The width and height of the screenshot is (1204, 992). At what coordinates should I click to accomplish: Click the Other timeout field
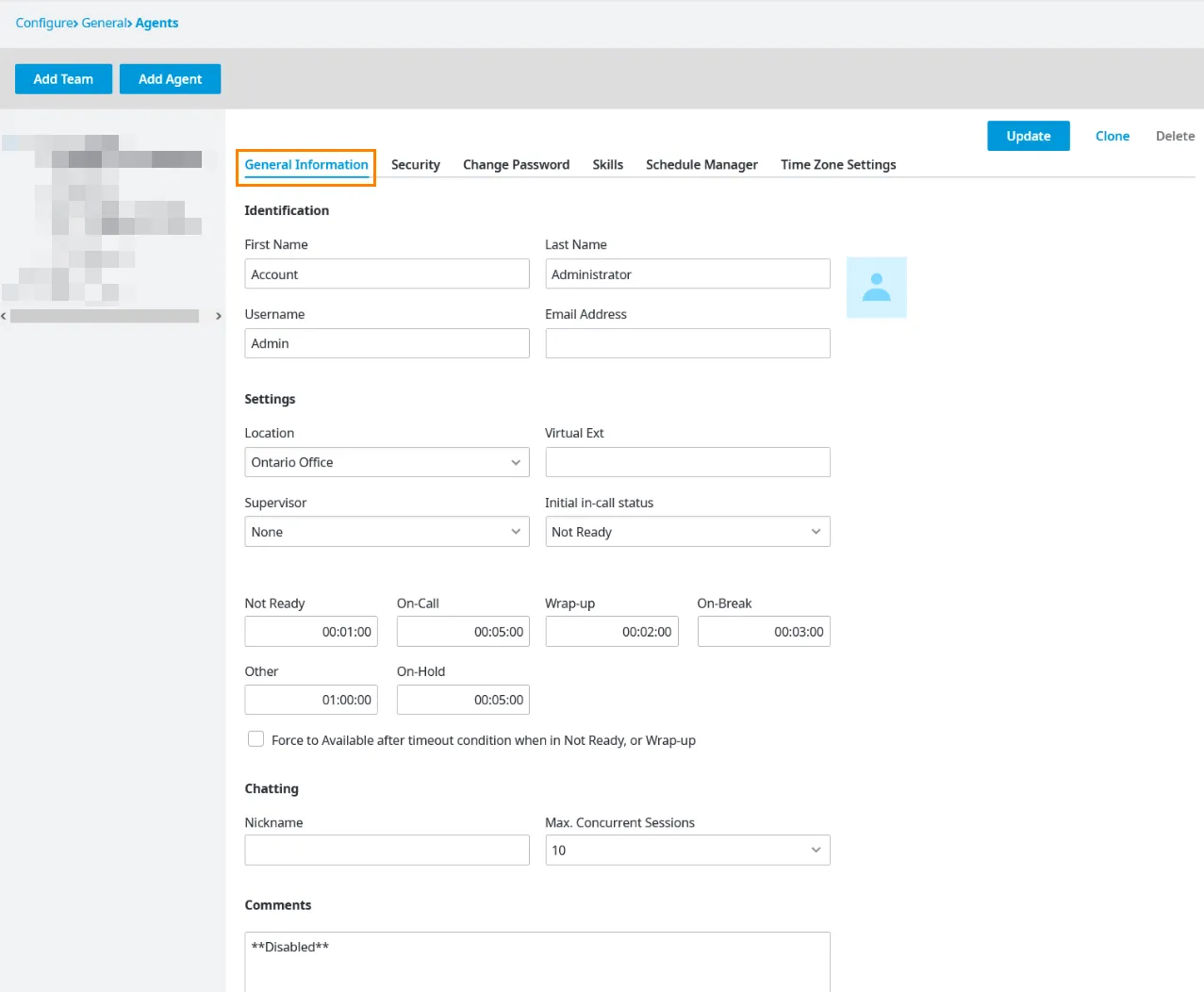(x=311, y=700)
